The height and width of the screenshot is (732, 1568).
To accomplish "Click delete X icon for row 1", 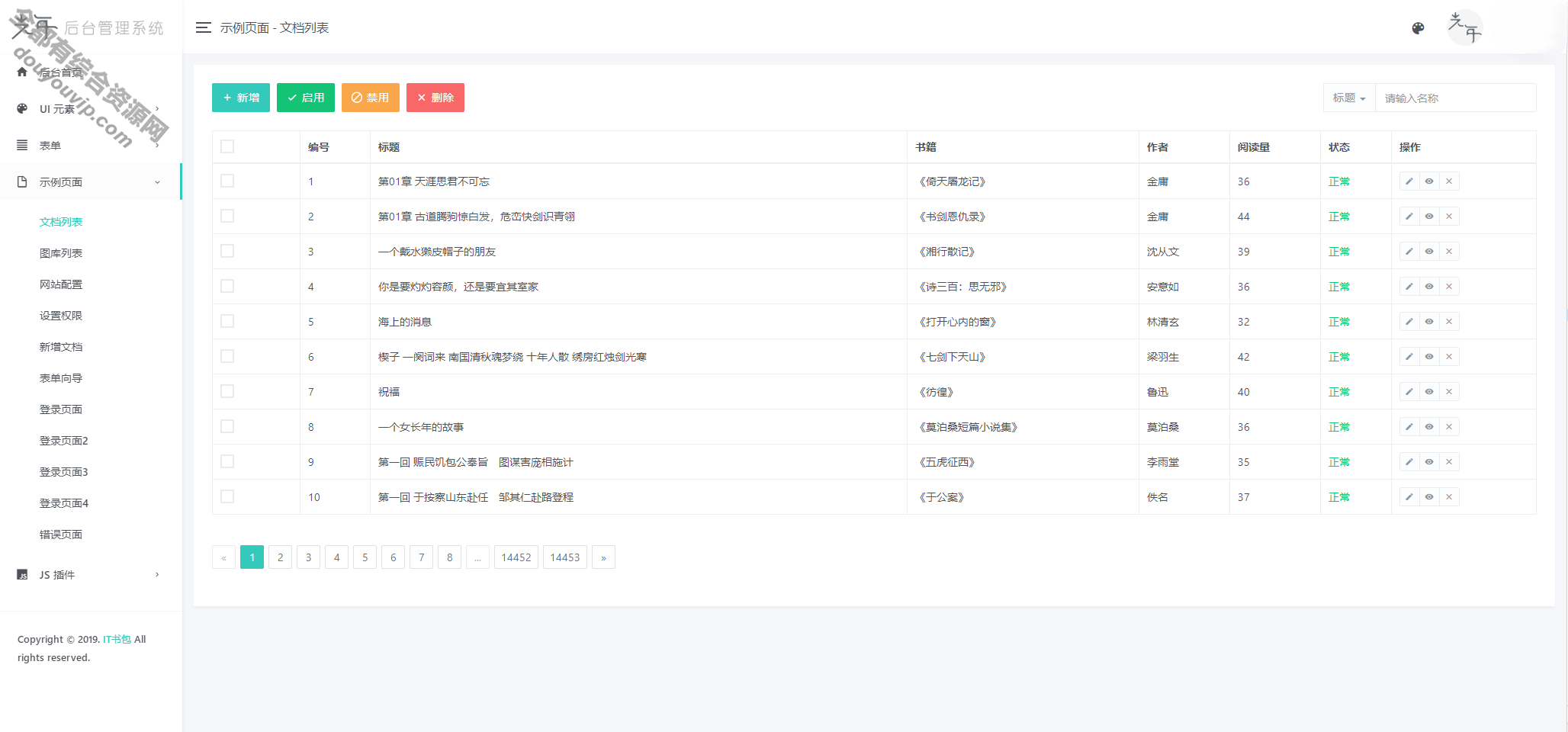I will pyautogui.click(x=1449, y=181).
